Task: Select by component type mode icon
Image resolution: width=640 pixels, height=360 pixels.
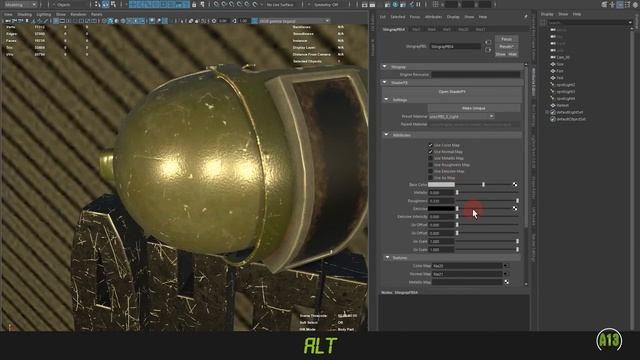Action: click(x=113, y=4)
